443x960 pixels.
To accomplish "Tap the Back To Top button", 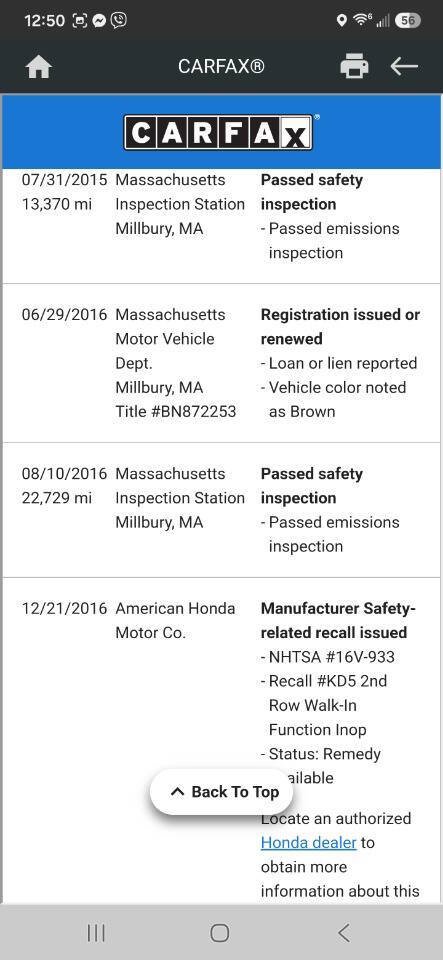I will 222,792.
